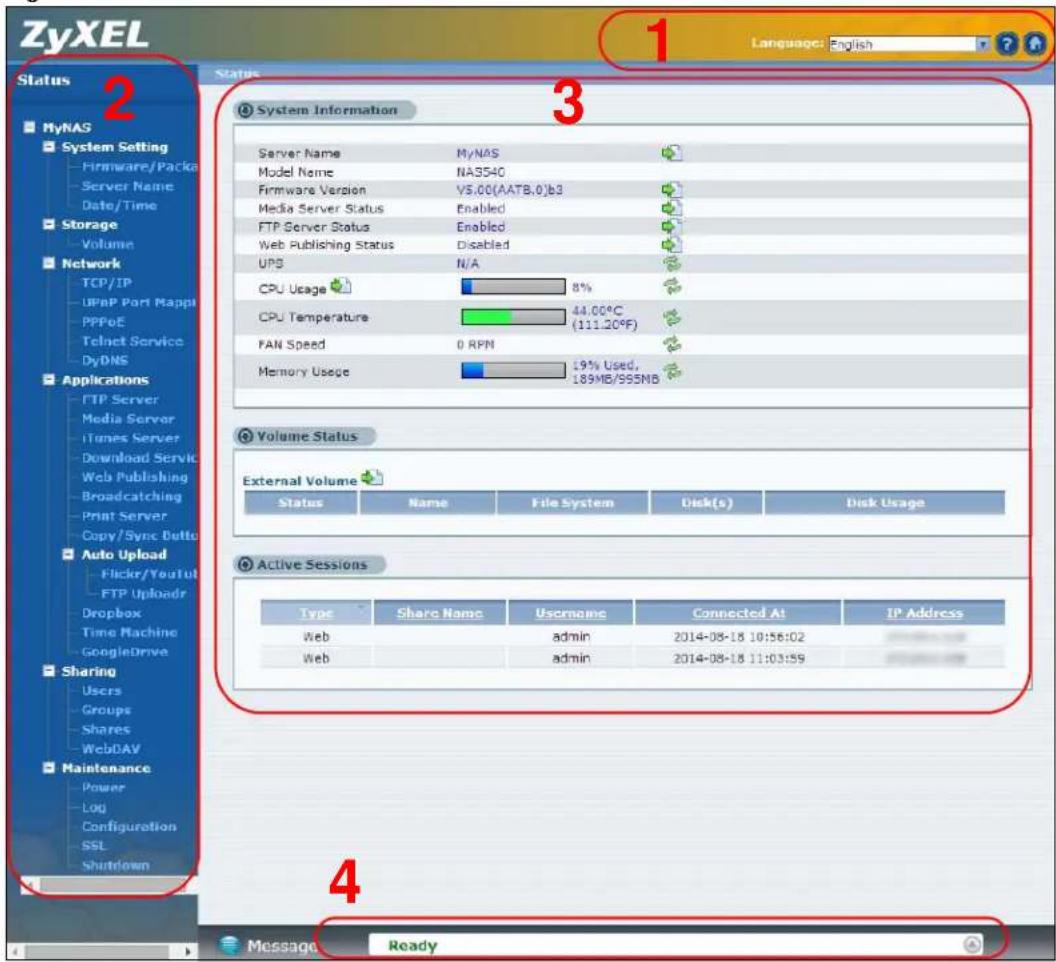The height and width of the screenshot is (962, 1056).
Task: Refresh the CPU Temperature reading
Action: 672,317
